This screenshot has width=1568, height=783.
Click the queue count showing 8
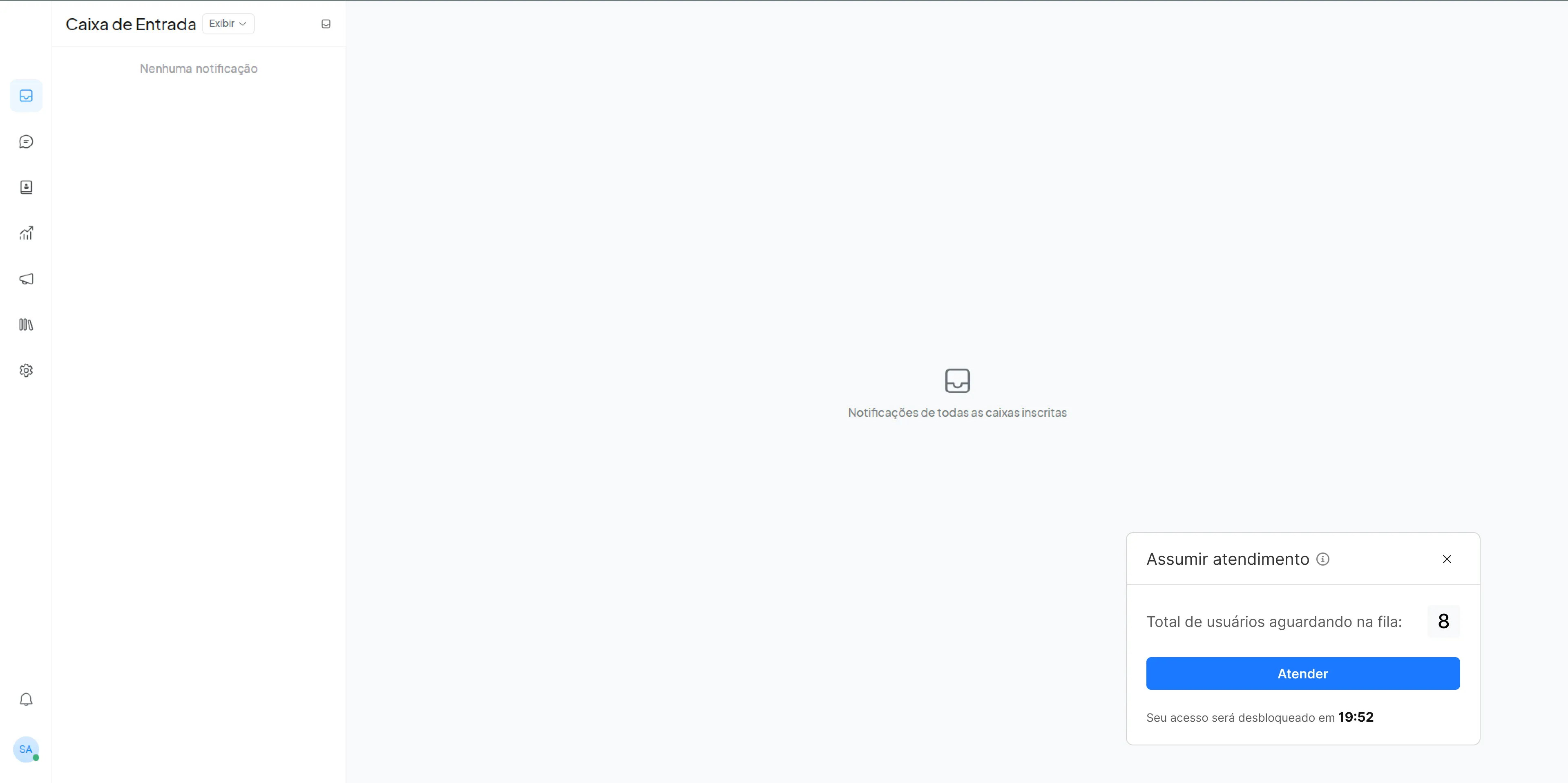tap(1443, 621)
